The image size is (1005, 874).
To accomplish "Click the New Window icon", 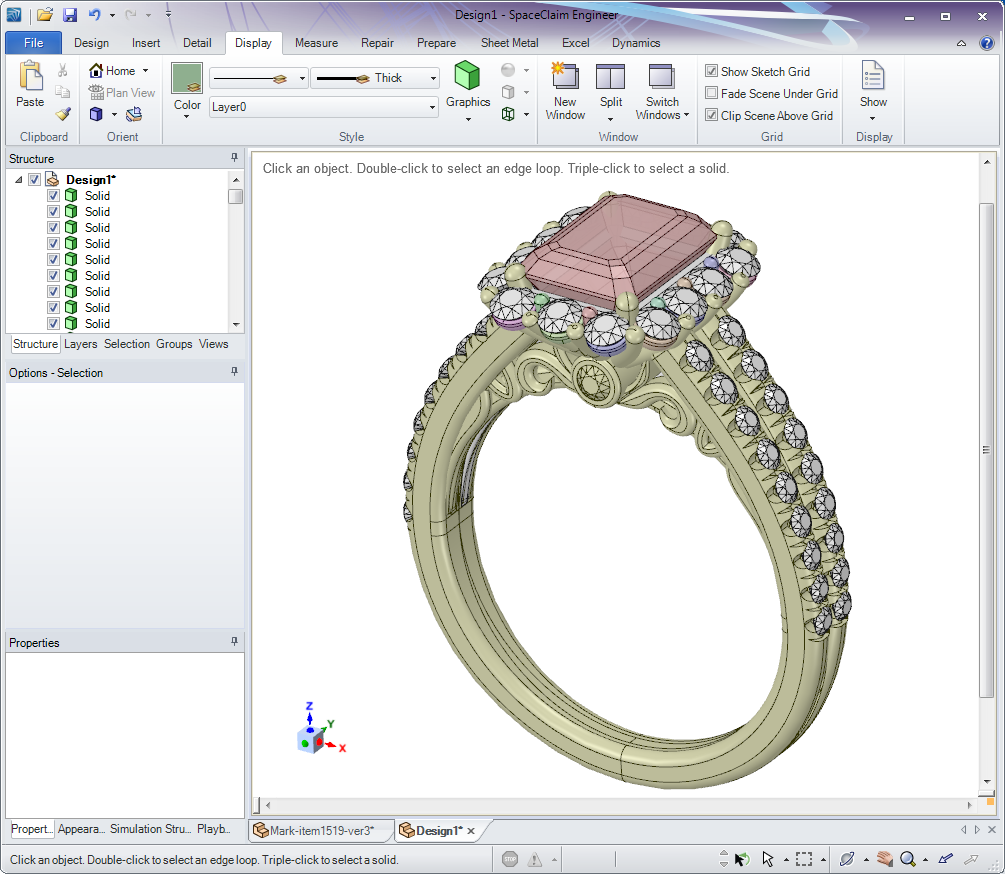I will click(x=565, y=76).
